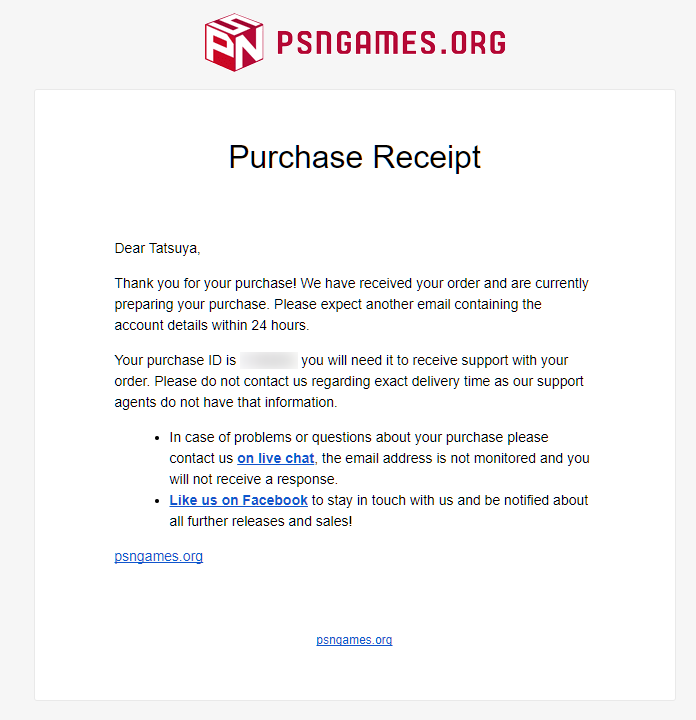Open the "on live chat" link
The image size is (696, 720).
(x=275, y=458)
